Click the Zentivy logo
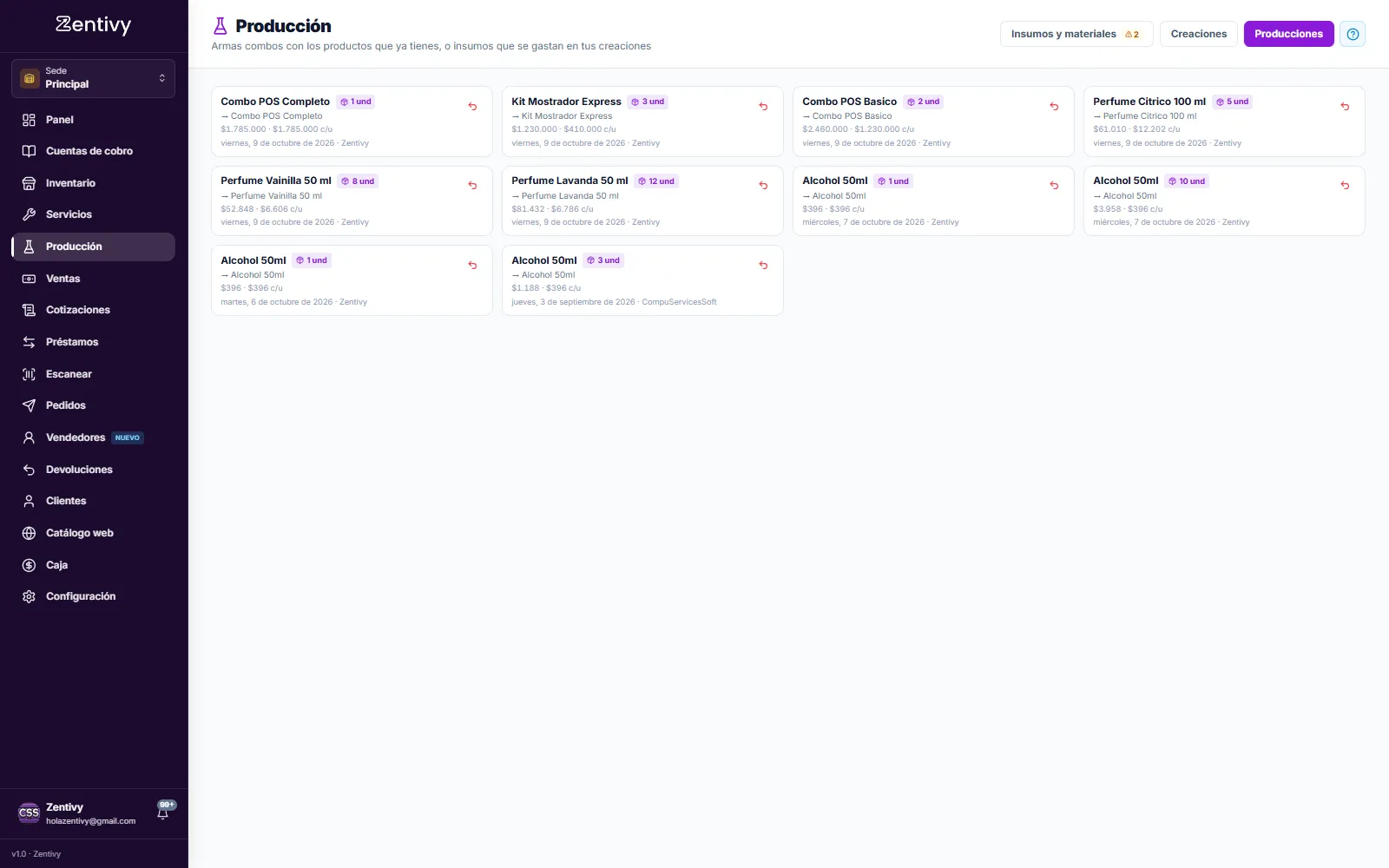 coord(93,25)
